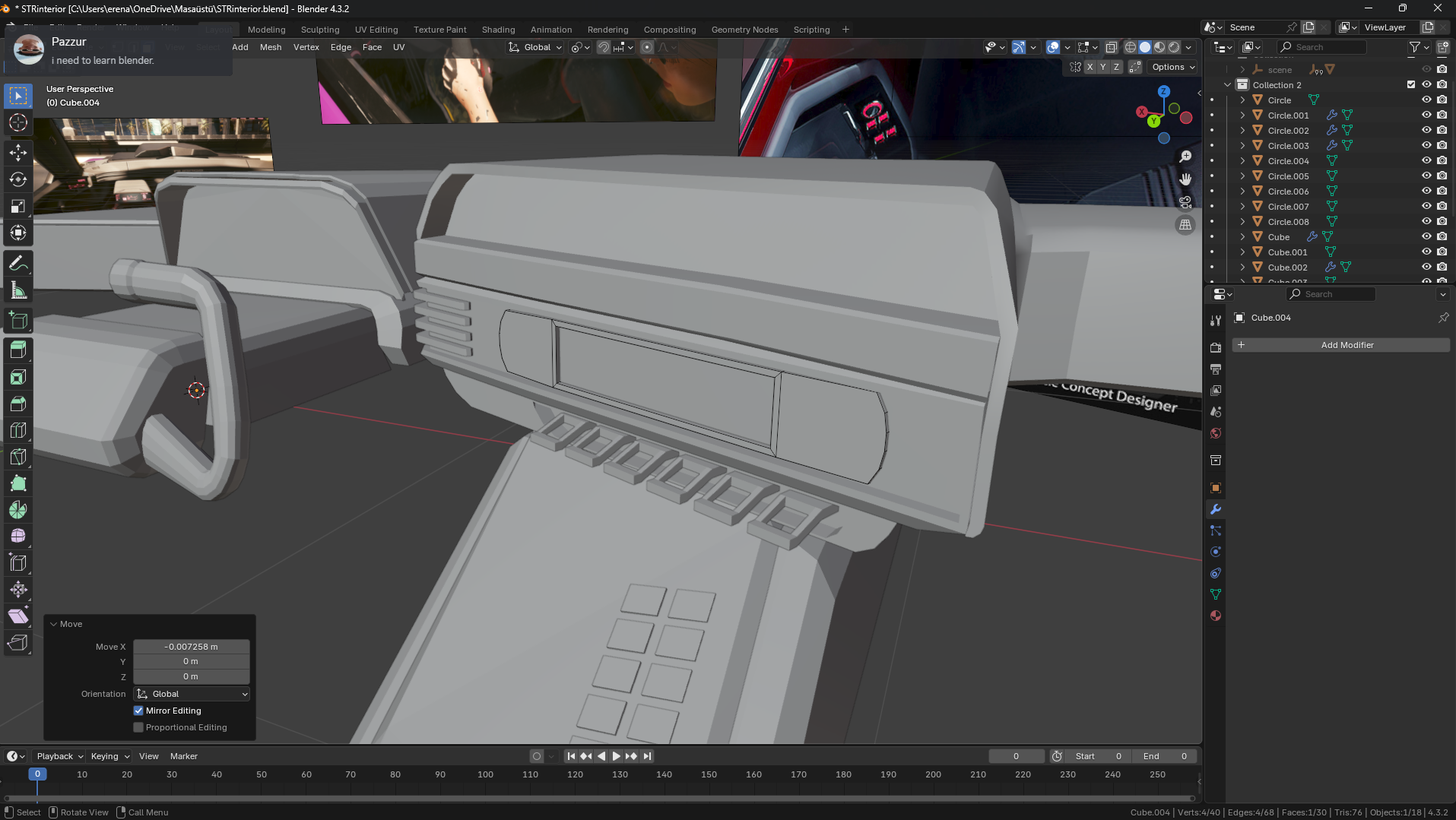Enable Z axis mirror button
The width and height of the screenshot is (1456, 820).
1116,67
